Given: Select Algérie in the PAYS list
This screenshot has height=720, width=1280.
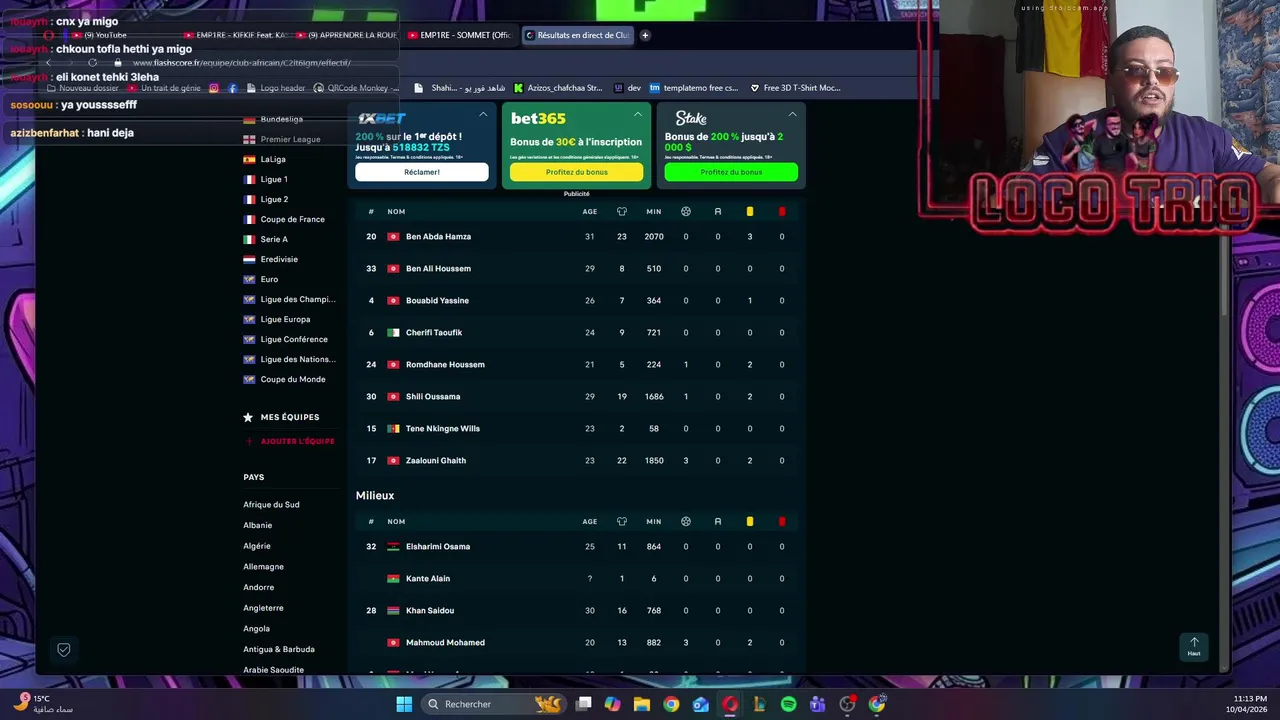Looking at the screenshot, I should click(x=257, y=546).
